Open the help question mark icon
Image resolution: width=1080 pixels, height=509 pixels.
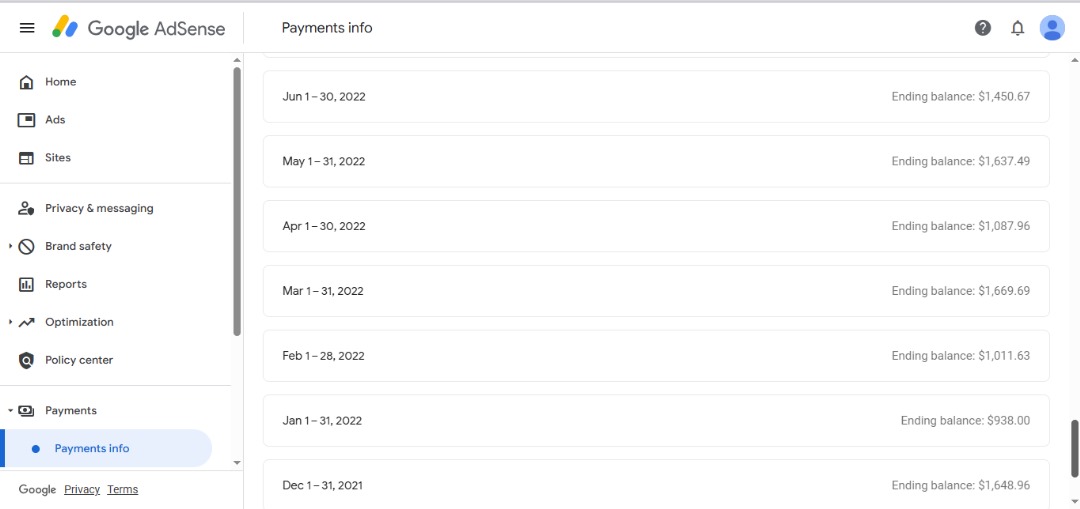click(x=983, y=28)
